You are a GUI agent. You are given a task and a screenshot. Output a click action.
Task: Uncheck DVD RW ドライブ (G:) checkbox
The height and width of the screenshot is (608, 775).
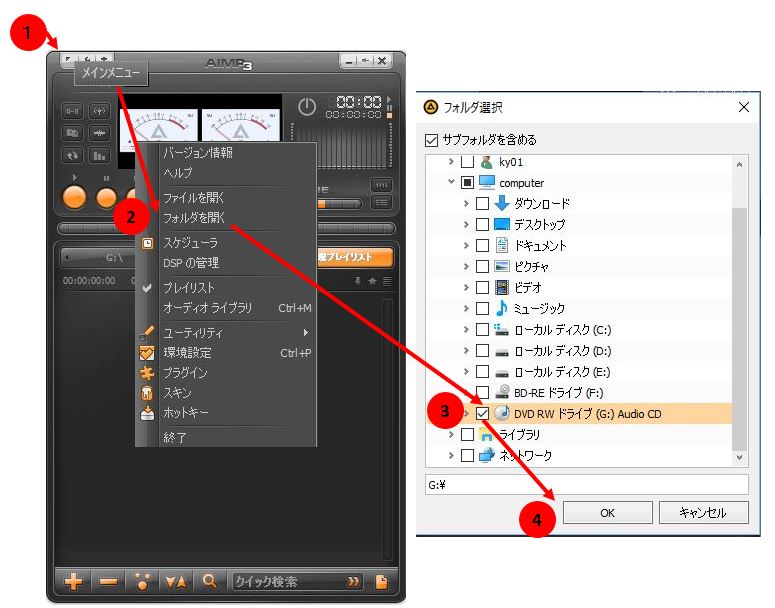click(482, 414)
